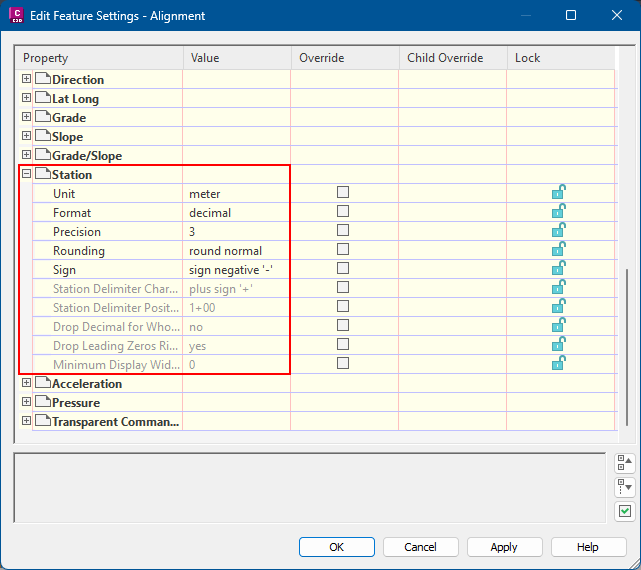Check Override for Drop Decimal for Whole
Screen dimensions: 641x570
(343, 325)
